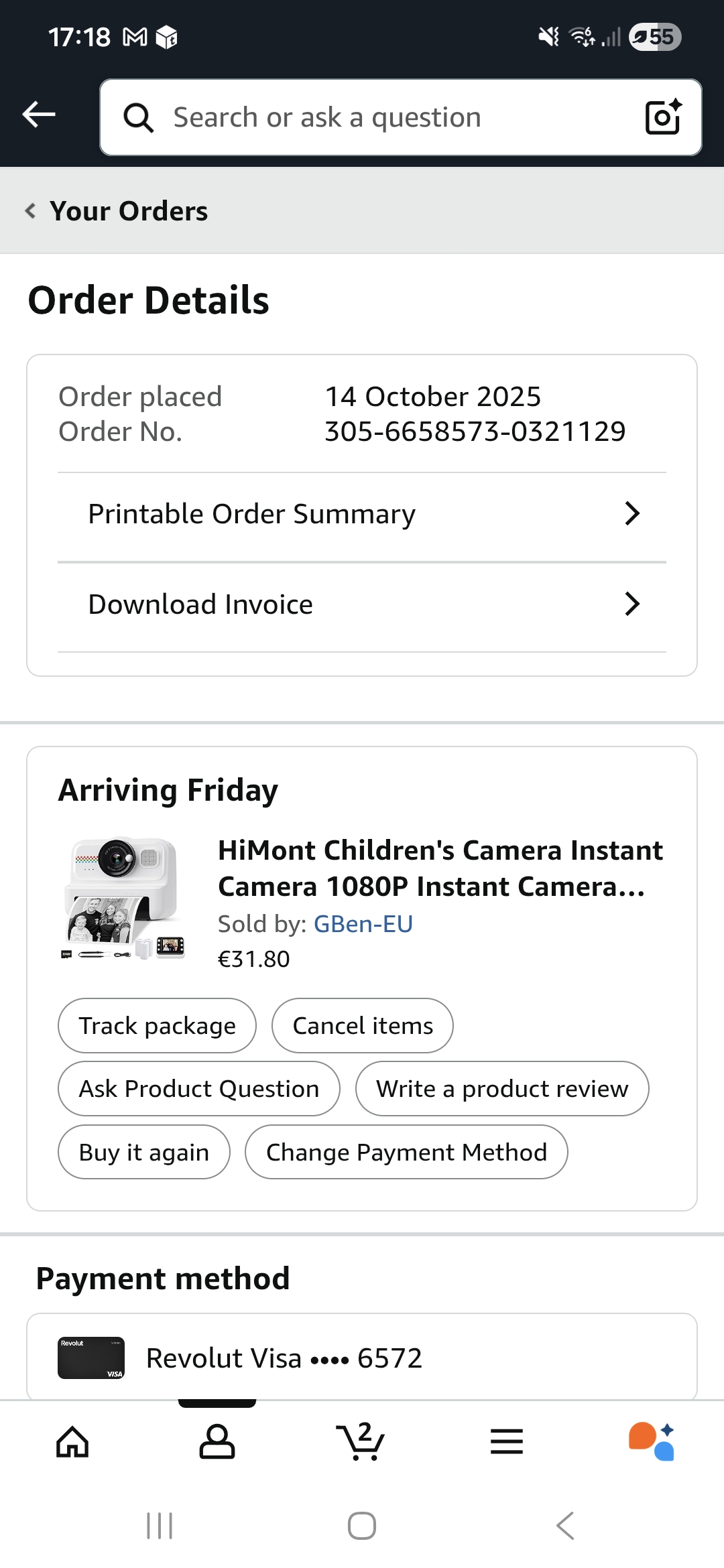
Task: Open Download Invoice chevron
Action: tap(631, 604)
